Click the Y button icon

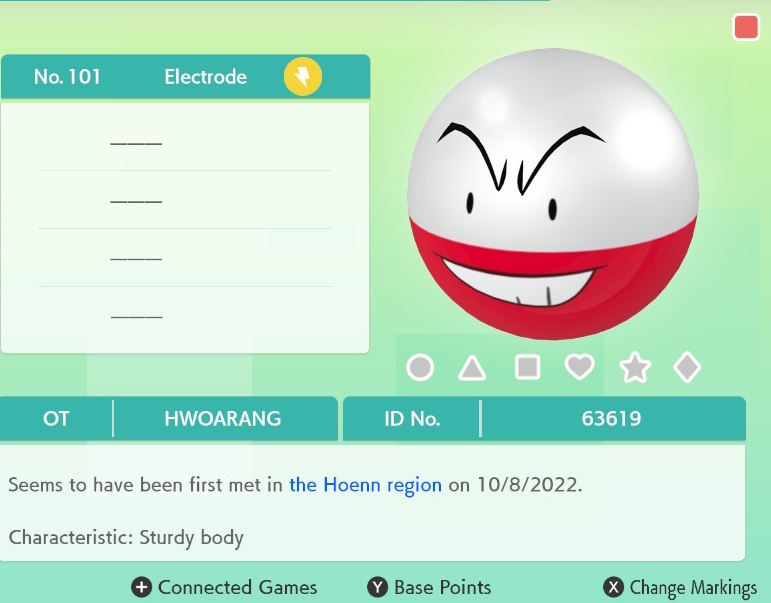tap(378, 587)
